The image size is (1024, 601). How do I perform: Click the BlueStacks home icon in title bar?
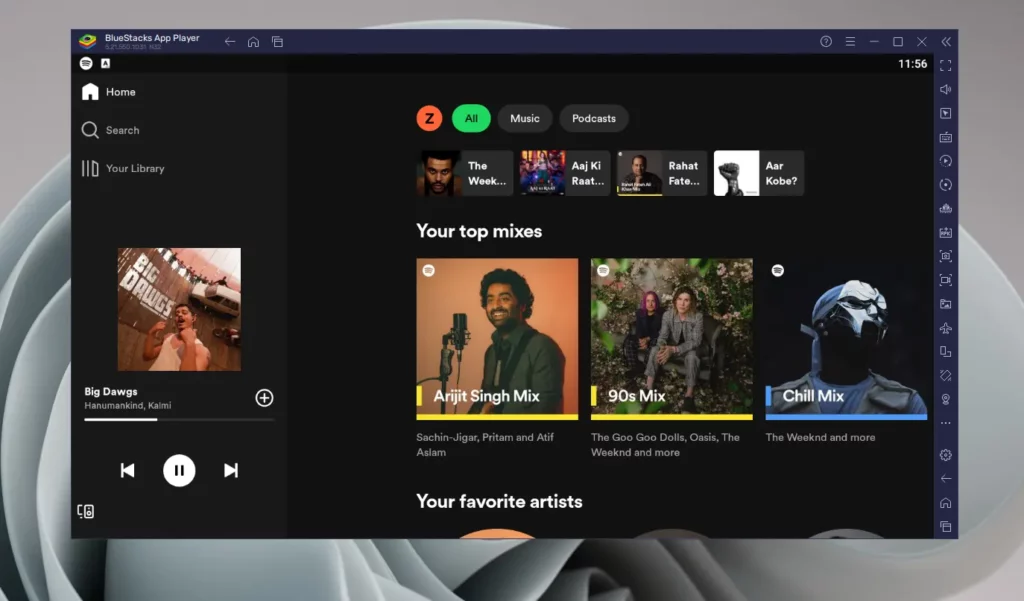tap(253, 42)
